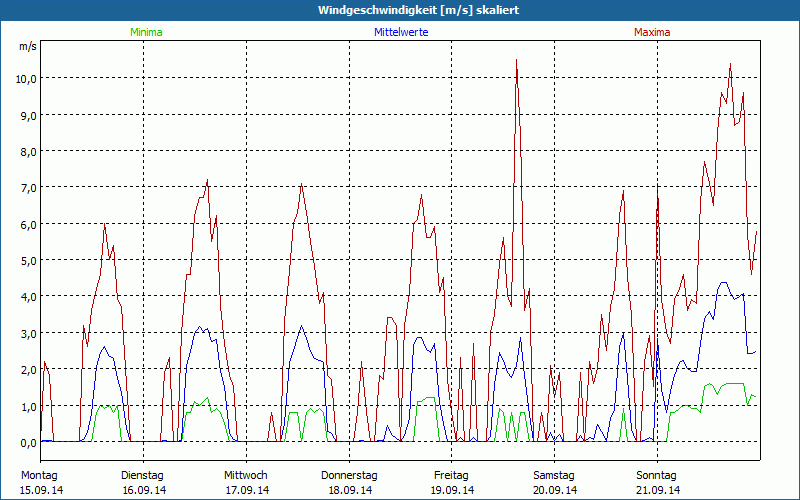Click the 10,0 y-axis value

click(27, 78)
